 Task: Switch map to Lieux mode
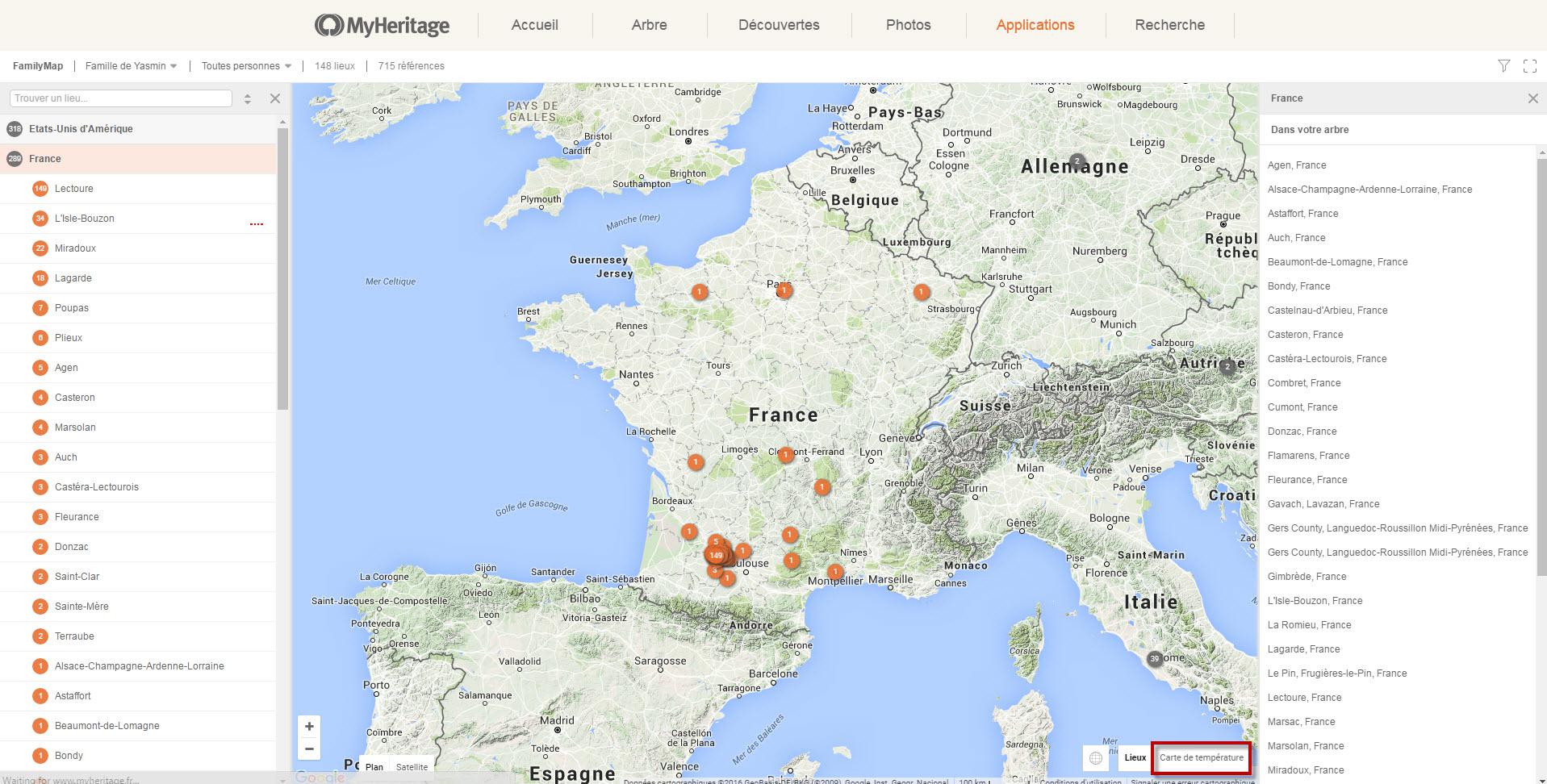pyautogui.click(x=1135, y=757)
